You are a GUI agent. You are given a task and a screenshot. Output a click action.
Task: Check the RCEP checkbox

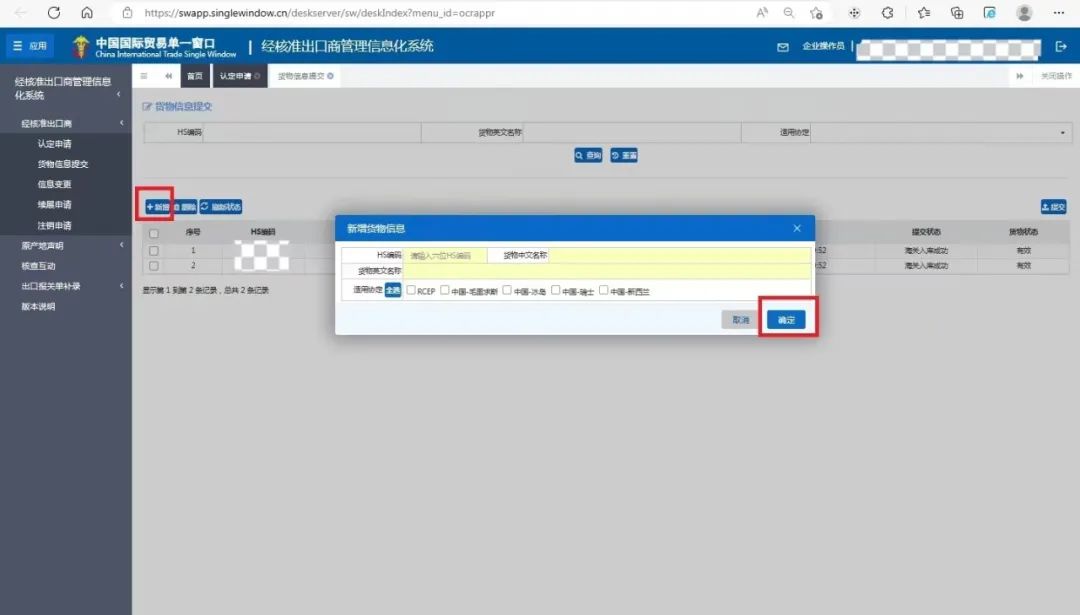click(411, 290)
